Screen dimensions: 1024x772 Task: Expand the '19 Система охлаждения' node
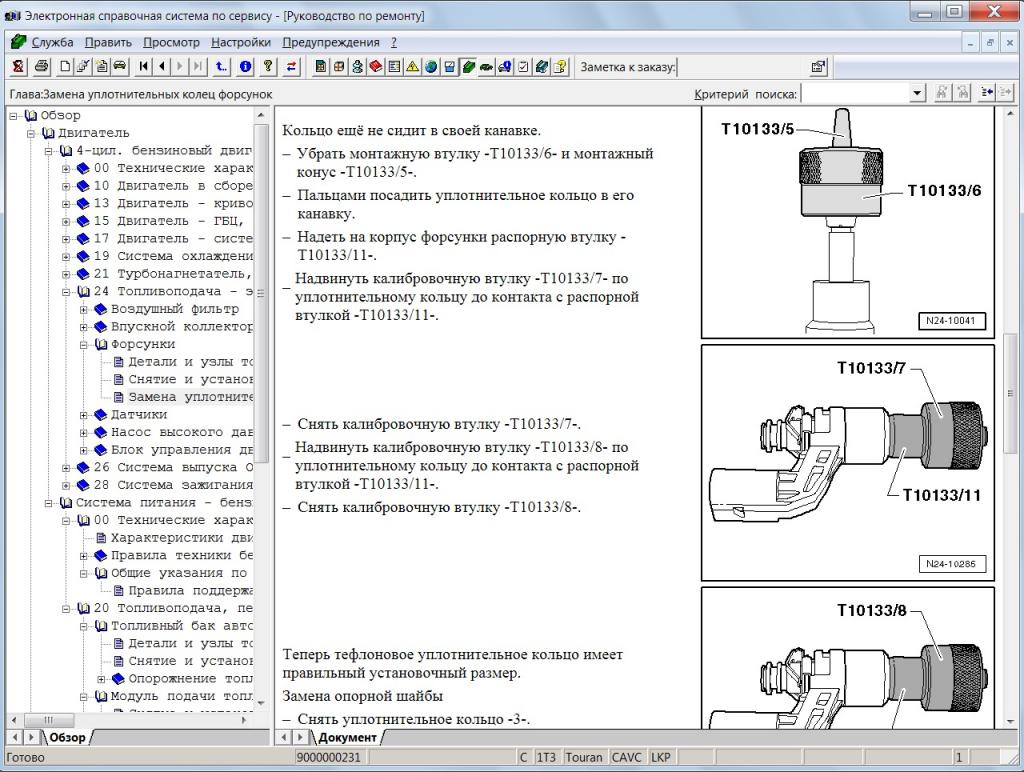click(66, 257)
